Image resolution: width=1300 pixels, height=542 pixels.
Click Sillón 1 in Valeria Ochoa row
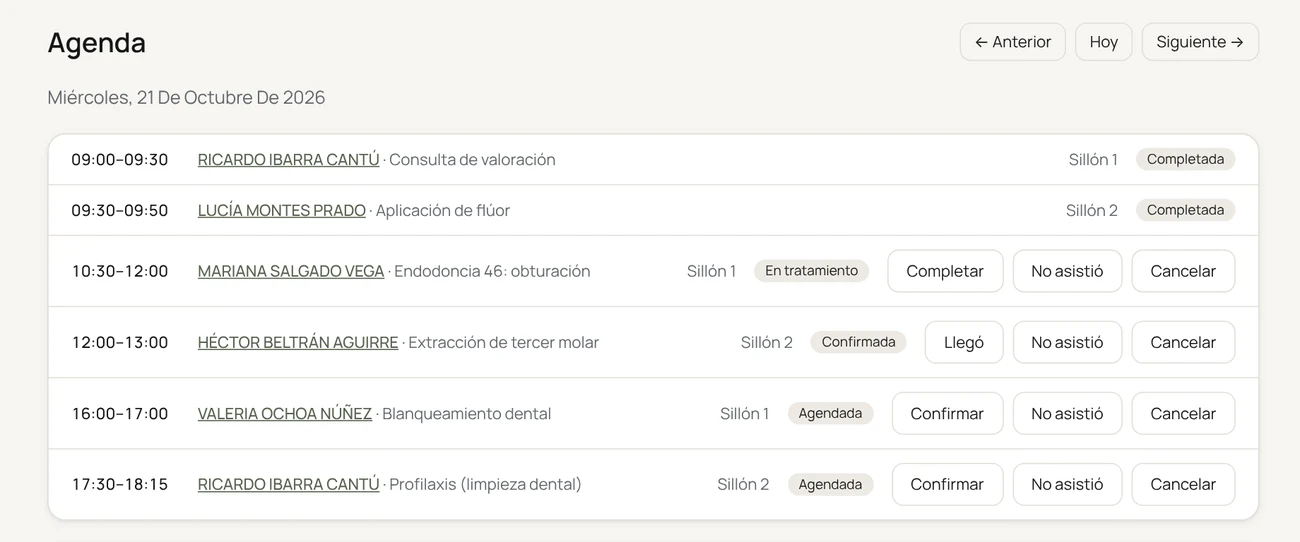pyautogui.click(x=745, y=413)
